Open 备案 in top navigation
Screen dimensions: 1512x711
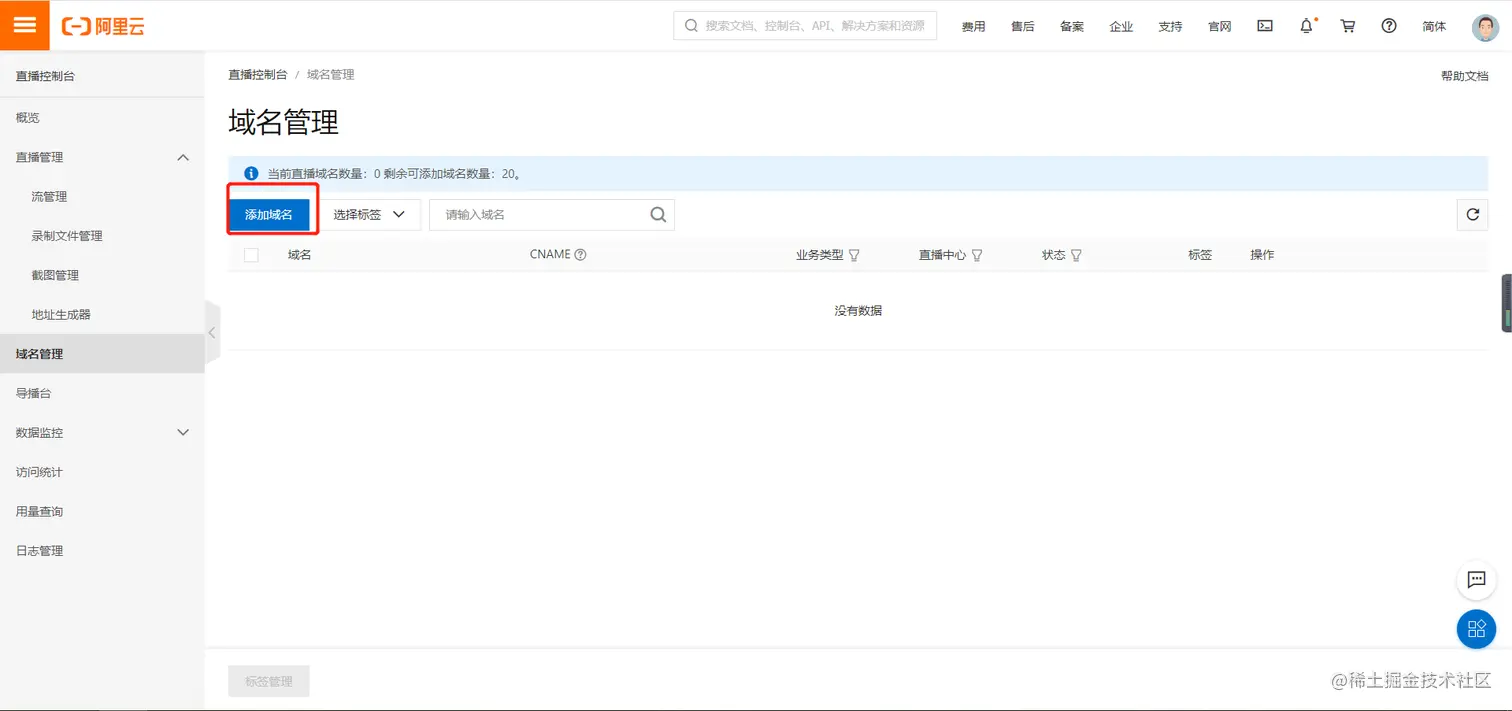[x=1072, y=27]
